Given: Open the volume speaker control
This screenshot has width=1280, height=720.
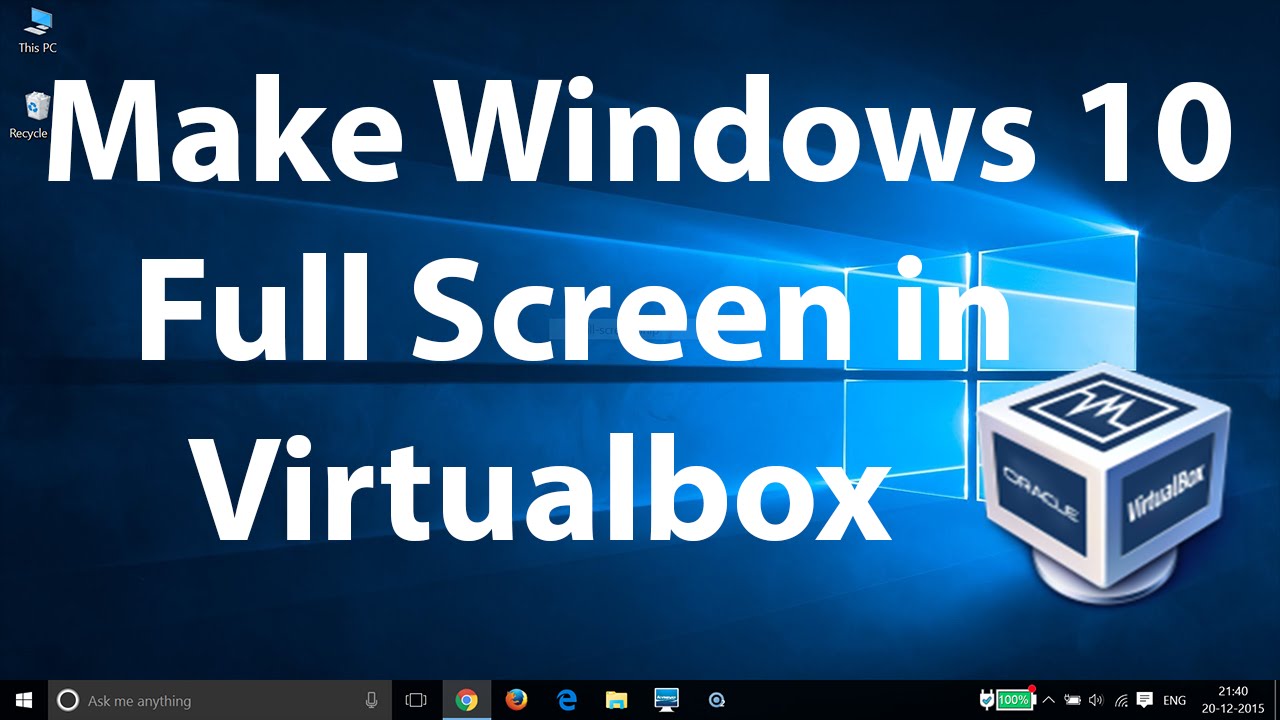Looking at the screenshot, I should [x=1096, y=700].
